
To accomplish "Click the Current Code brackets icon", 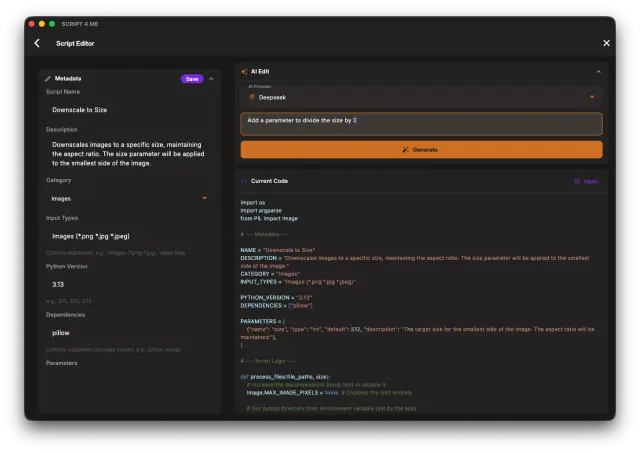I will 244,181.
